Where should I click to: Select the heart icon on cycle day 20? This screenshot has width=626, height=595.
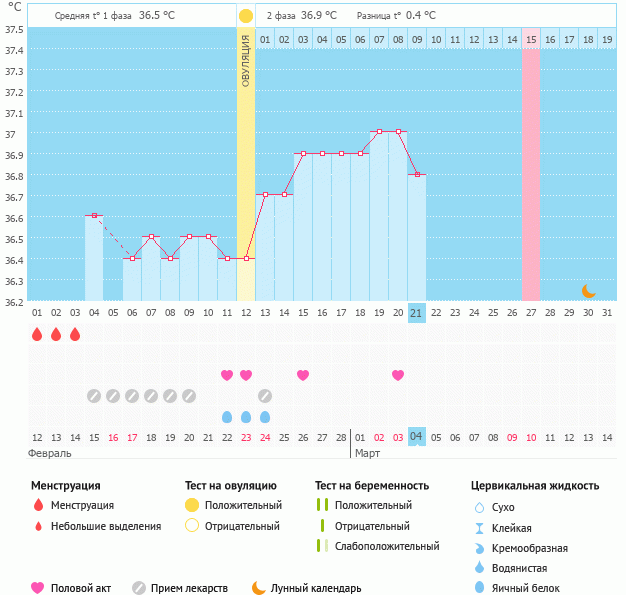(x=398, y=375)
